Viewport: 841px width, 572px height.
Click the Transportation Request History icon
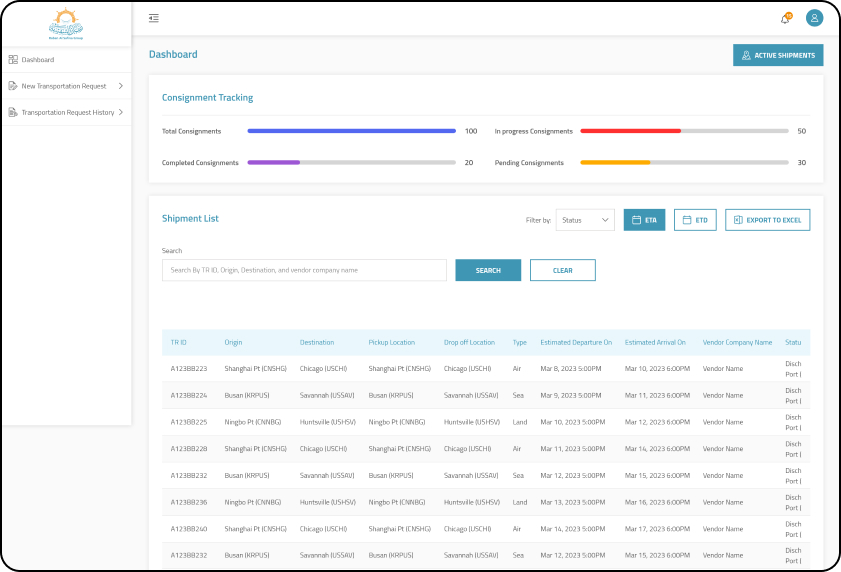pyautogui.click(x=13, y=112)
